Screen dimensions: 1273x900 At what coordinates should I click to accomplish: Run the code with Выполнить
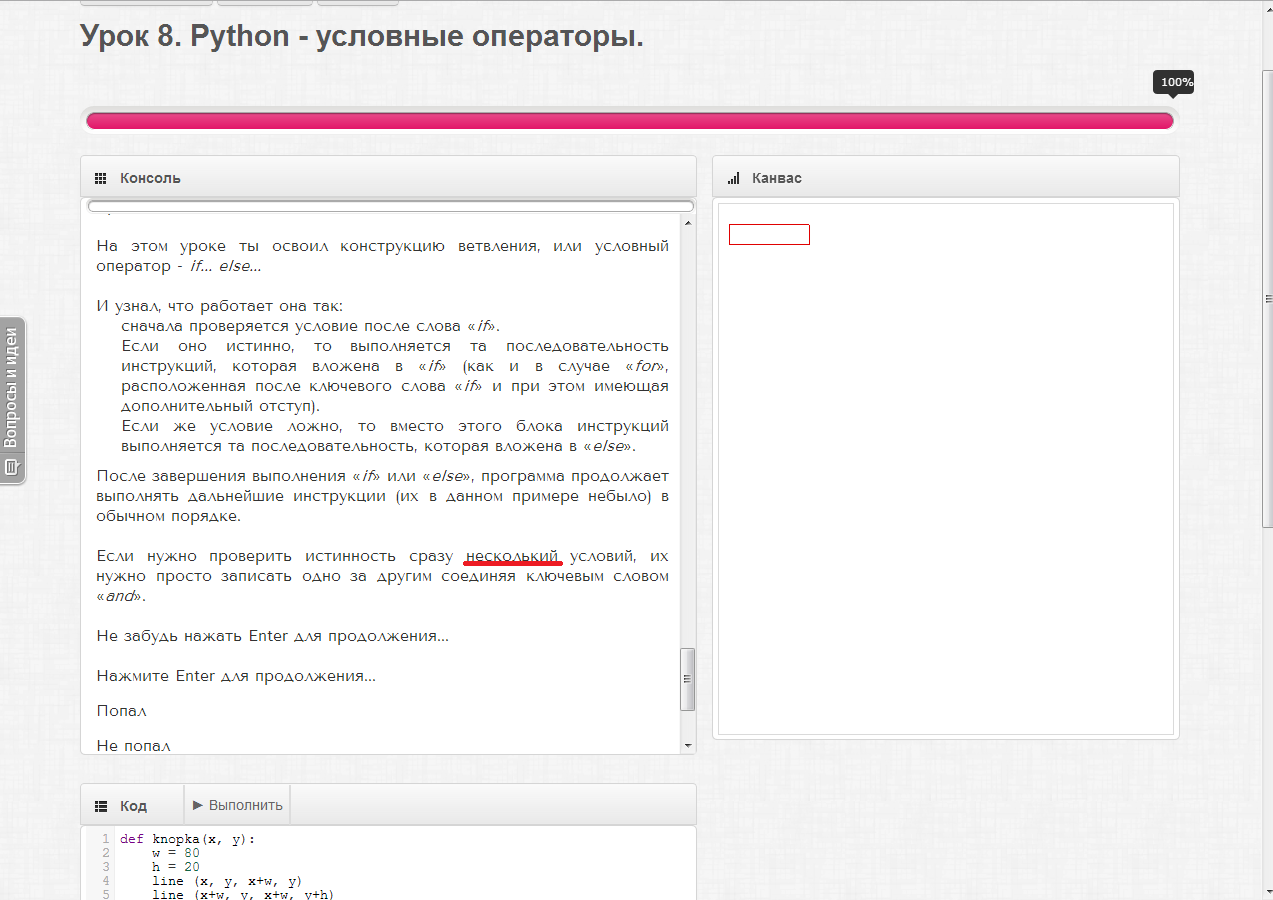pyautogui.click(x=238, y=805)
